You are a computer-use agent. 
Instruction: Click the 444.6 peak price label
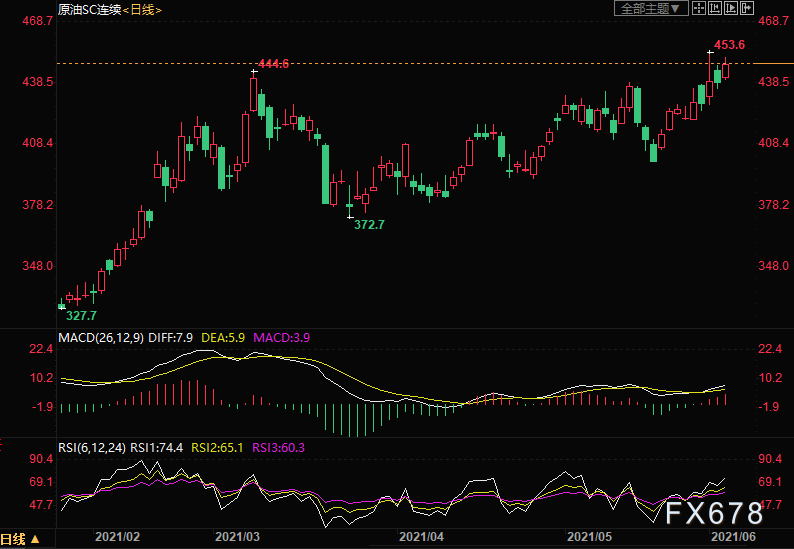(x=274, y=64)
